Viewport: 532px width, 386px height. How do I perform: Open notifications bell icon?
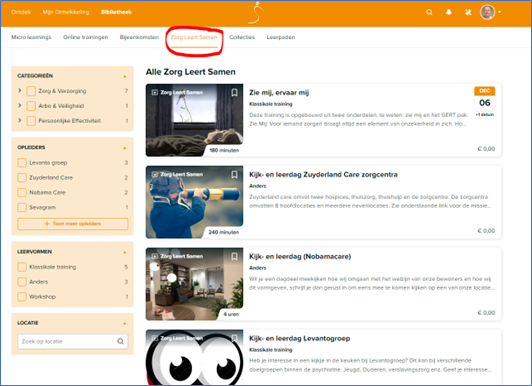tap(449, 12)
